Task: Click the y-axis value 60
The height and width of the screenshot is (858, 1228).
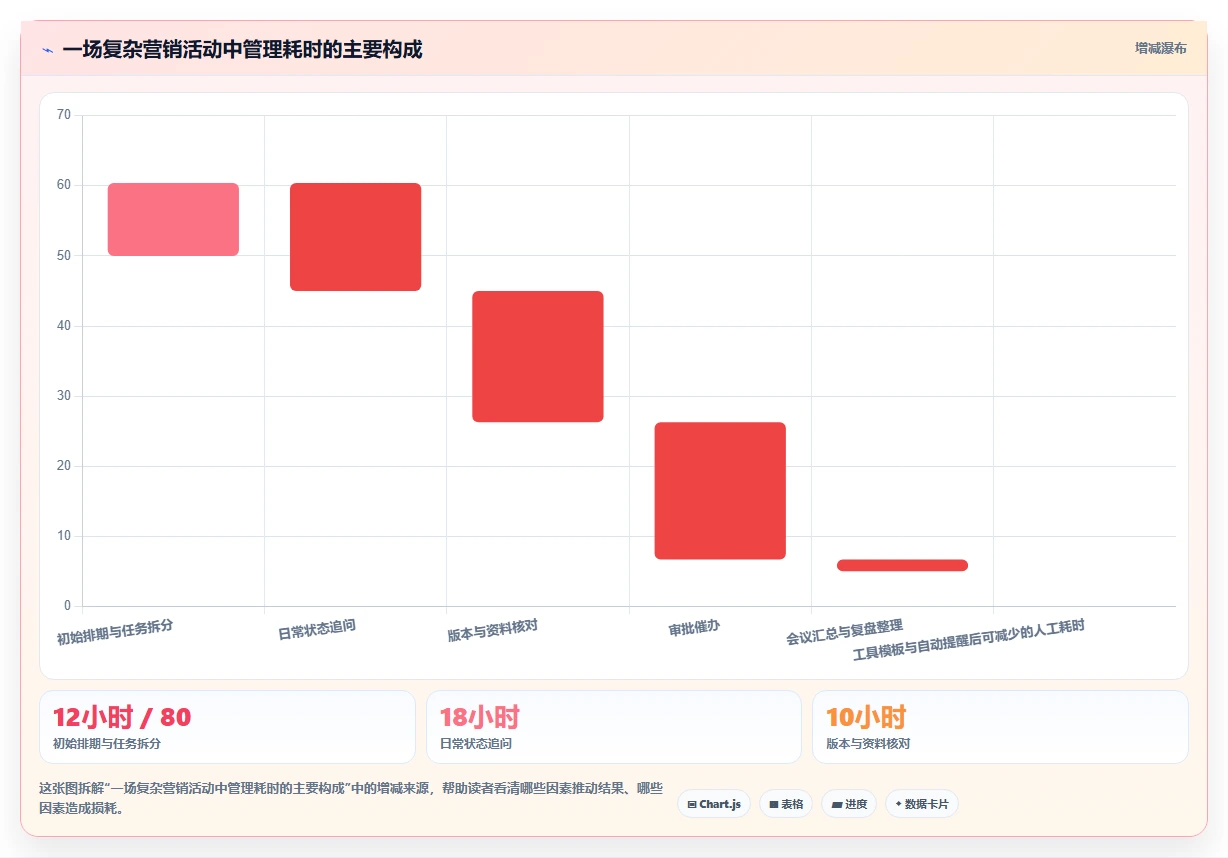Action: point(64,185)
